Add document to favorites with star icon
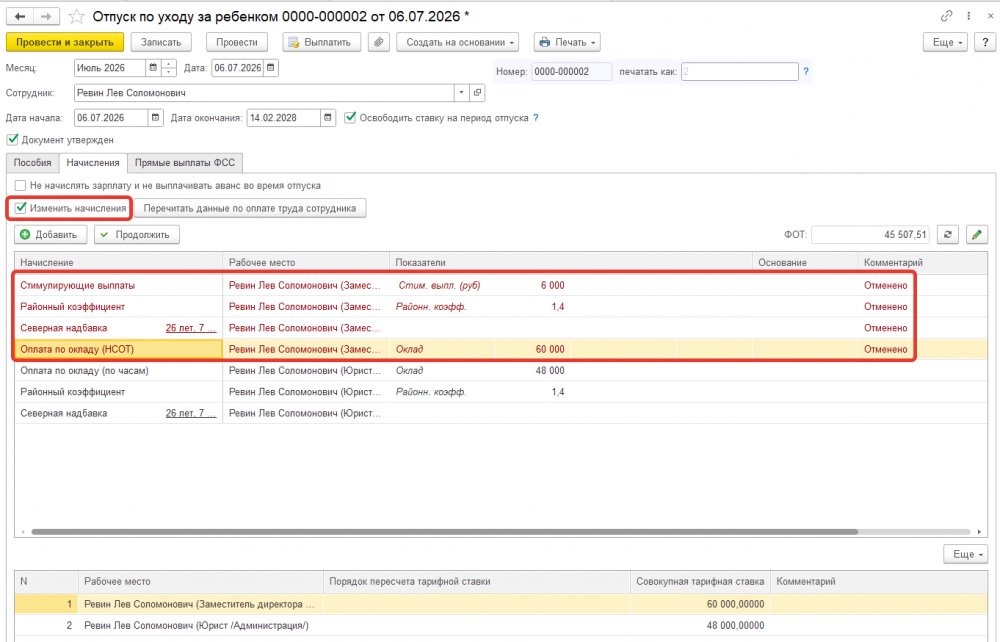This screenshot has width=1000, height=642. coord(77,17)
